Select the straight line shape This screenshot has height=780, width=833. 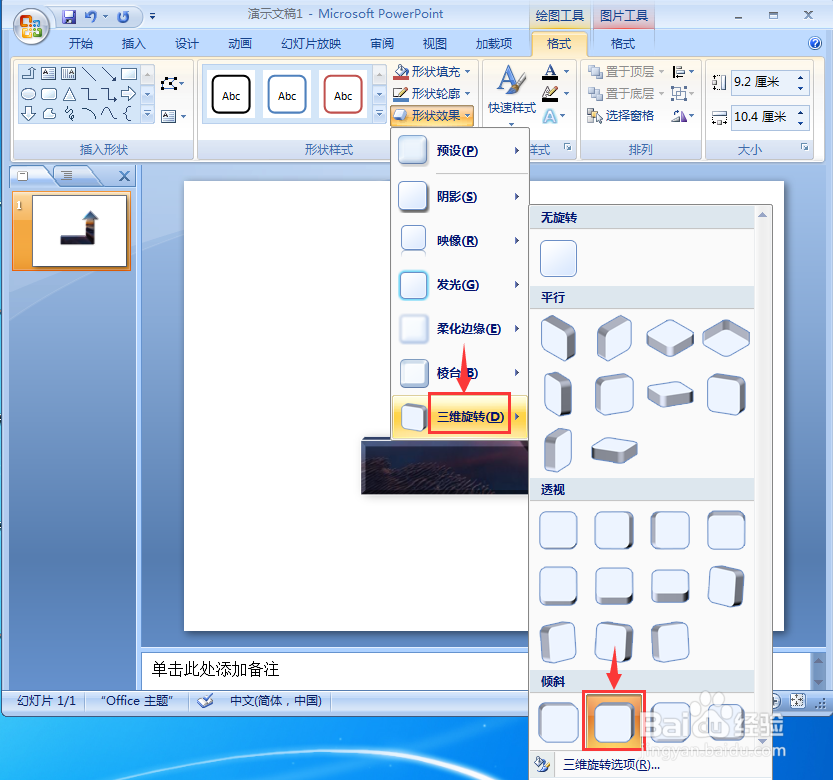click(x=89, y=74)
